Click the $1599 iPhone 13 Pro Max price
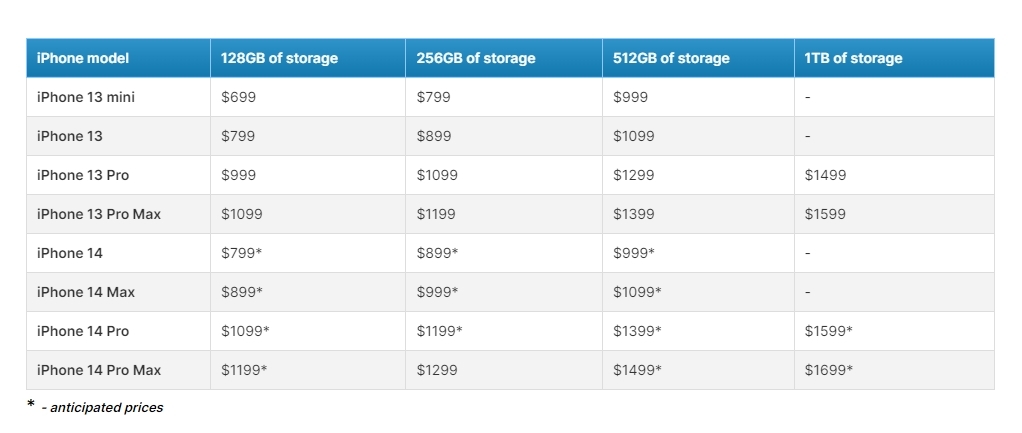Screen dimensions: 1022x433 pyautogui.click(x=825, y=214)
